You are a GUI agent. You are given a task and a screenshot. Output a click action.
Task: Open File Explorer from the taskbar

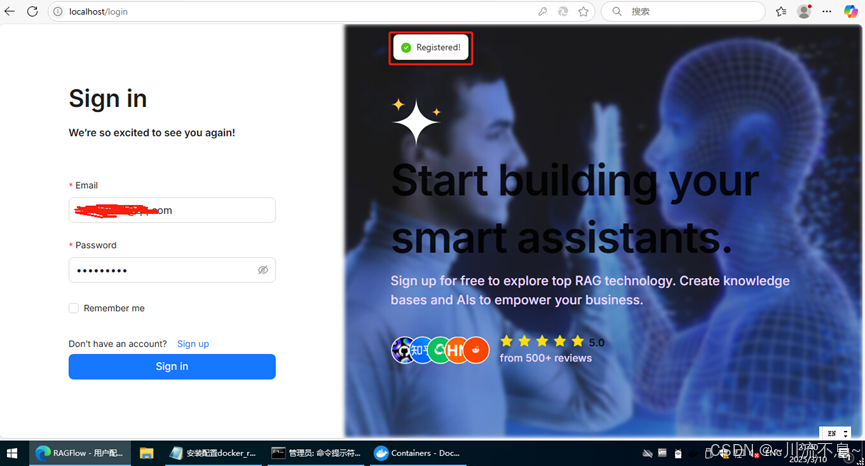(x=146, y=453)
